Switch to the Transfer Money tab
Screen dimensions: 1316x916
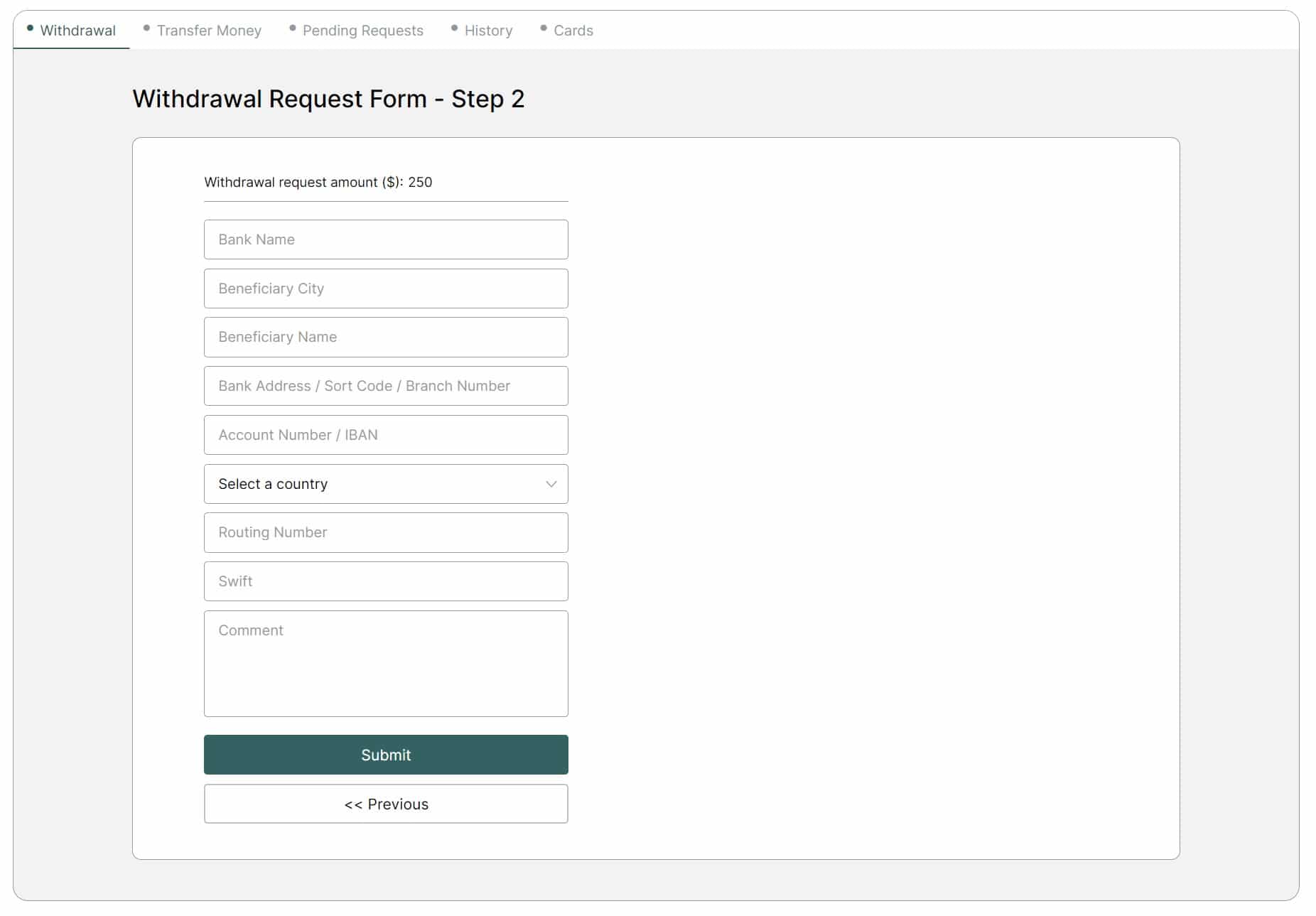tap(209, 31)
